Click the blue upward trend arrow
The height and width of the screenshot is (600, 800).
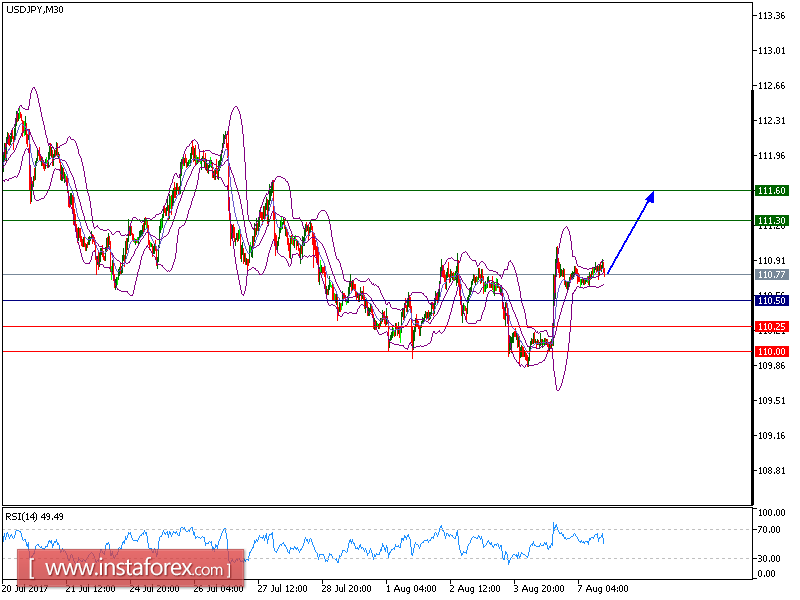click(630, 230)
